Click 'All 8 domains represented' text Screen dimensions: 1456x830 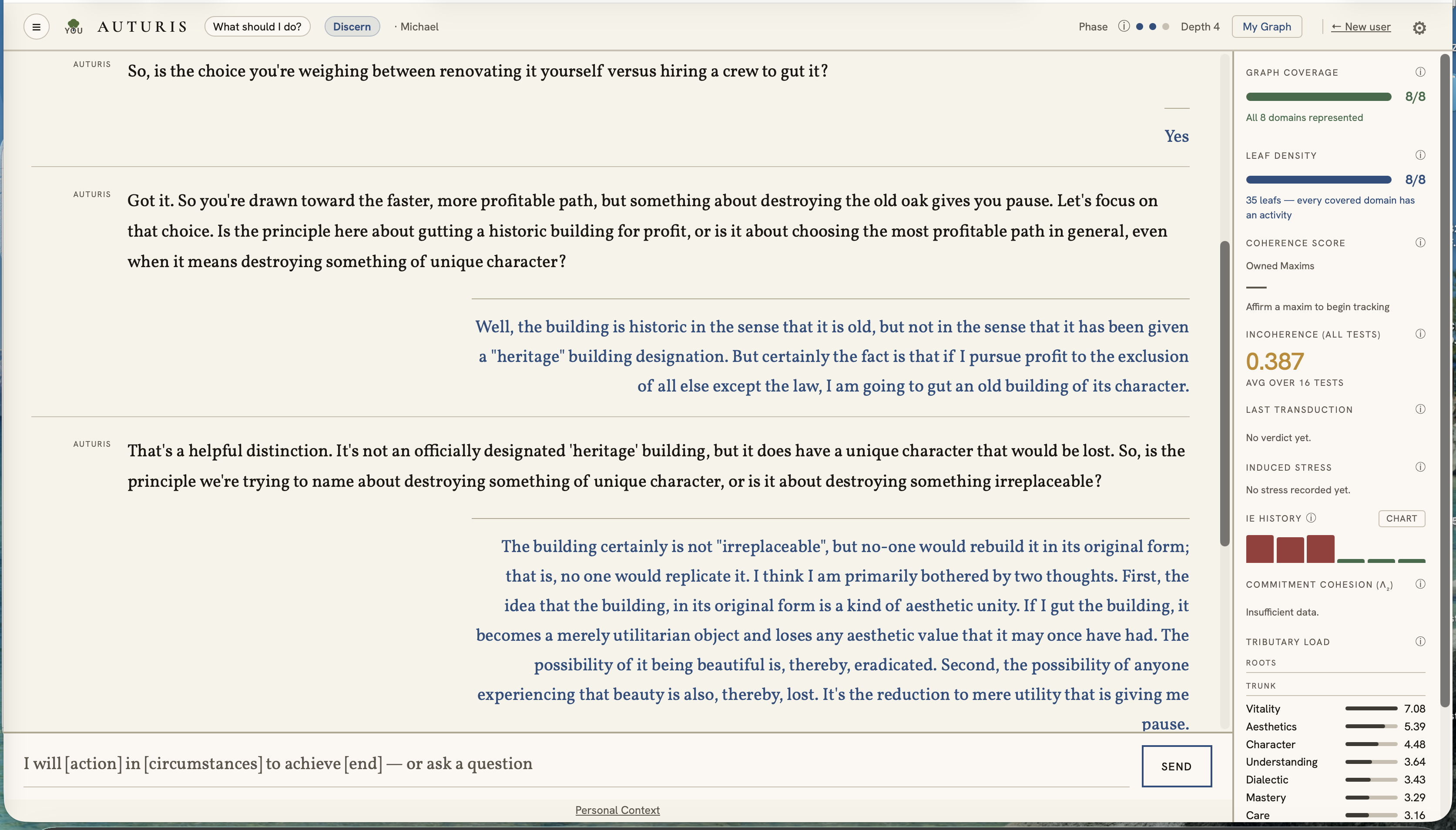[1304, 117]
